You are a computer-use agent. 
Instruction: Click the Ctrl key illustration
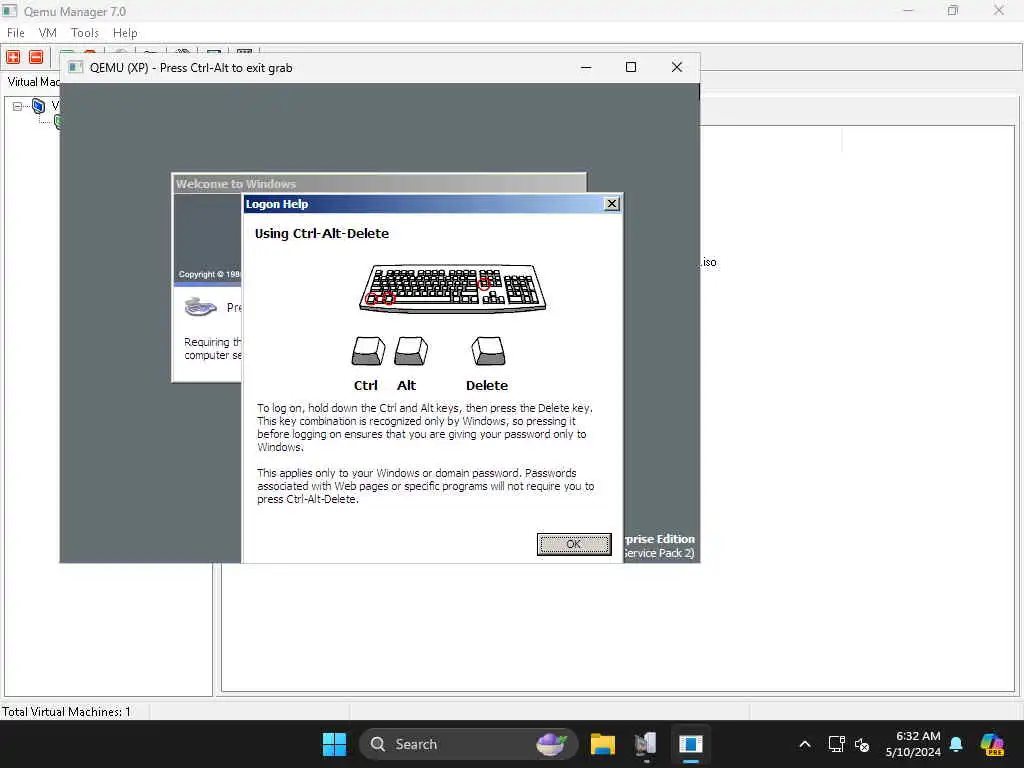coord(368,351)
